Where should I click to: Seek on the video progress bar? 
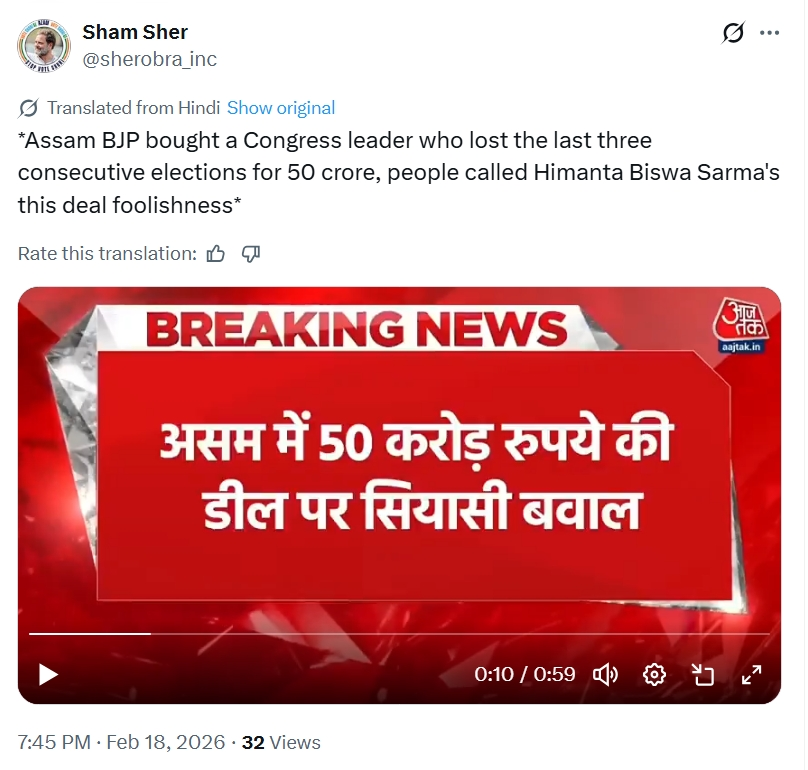[x=399, y=633]
